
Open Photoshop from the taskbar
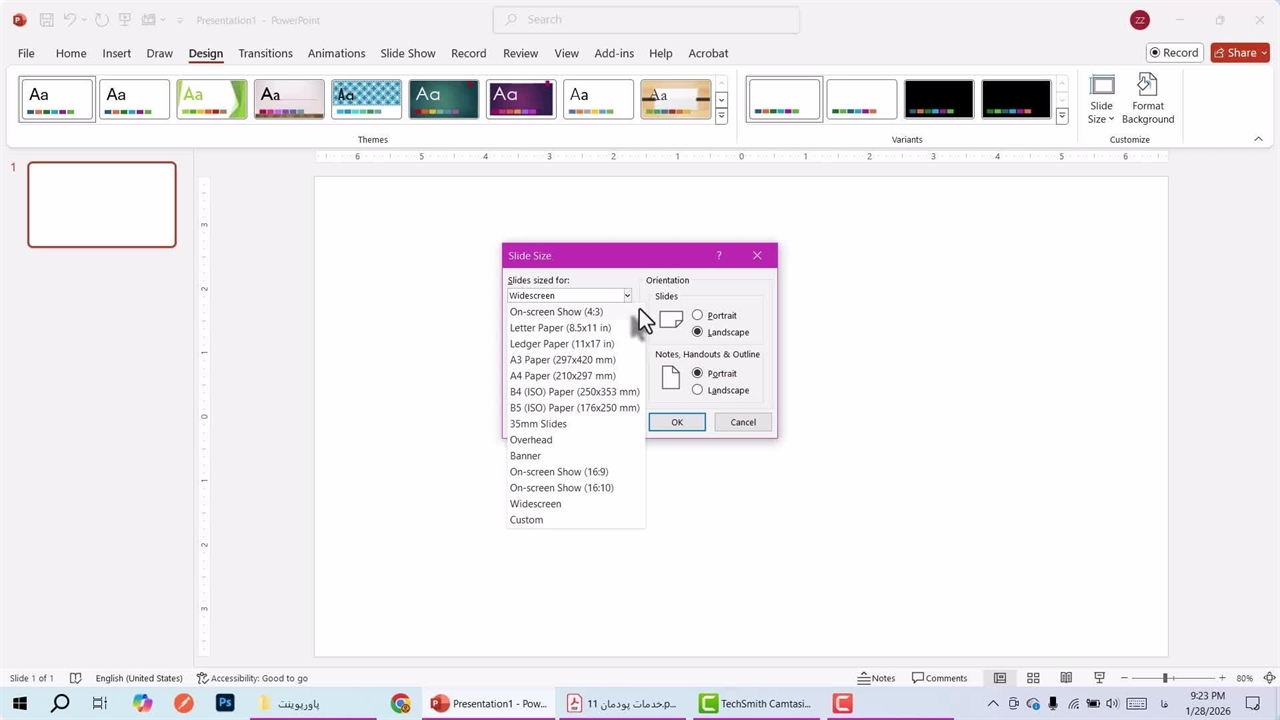pos(225,704)
